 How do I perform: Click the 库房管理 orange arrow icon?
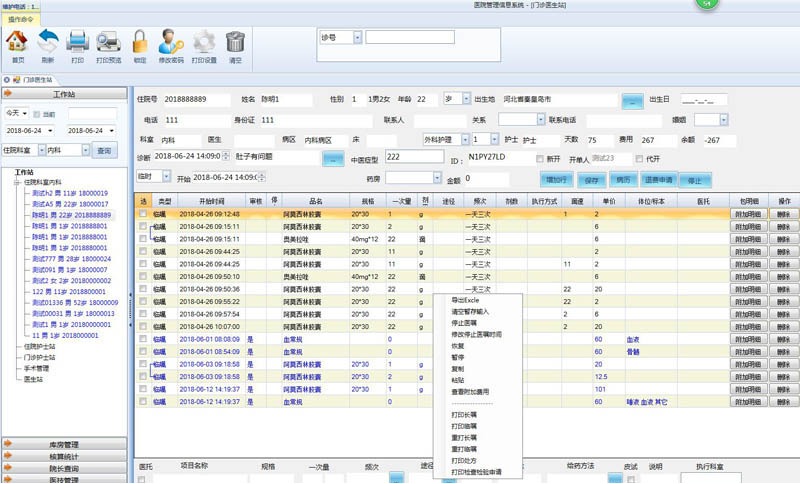click(x=8, y=444)
